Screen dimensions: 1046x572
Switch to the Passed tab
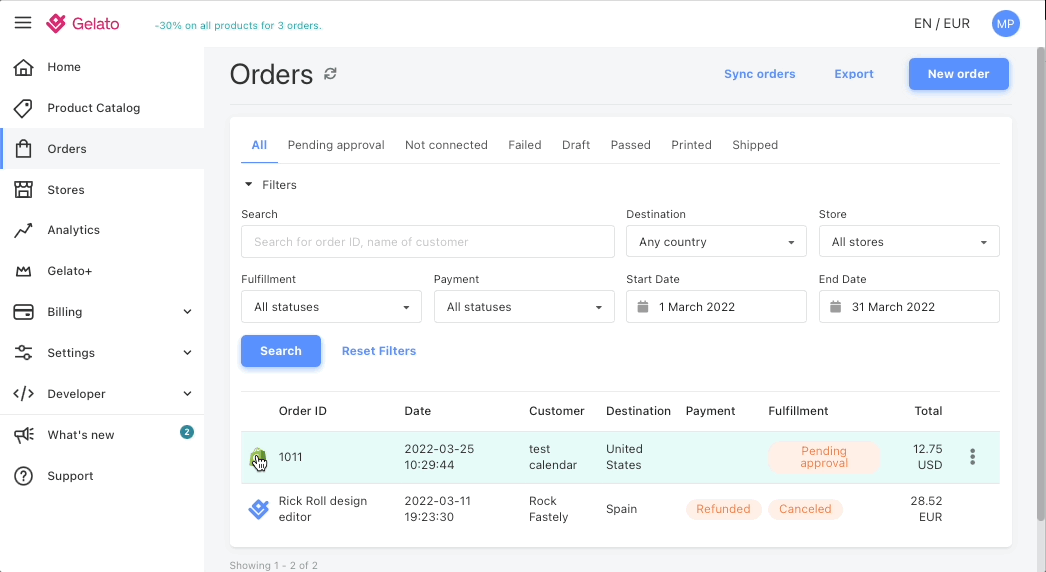(x=630, y=145)
